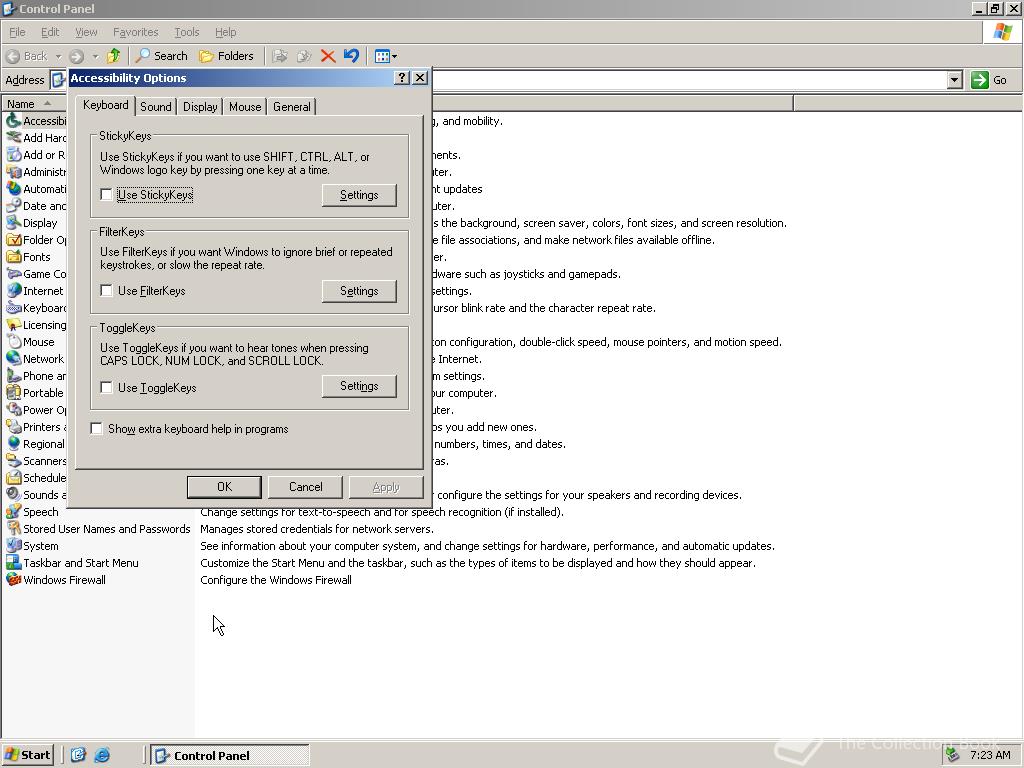Switch to the Display tab
This screenshot has height=768, width=1024.
pos(200,106)
